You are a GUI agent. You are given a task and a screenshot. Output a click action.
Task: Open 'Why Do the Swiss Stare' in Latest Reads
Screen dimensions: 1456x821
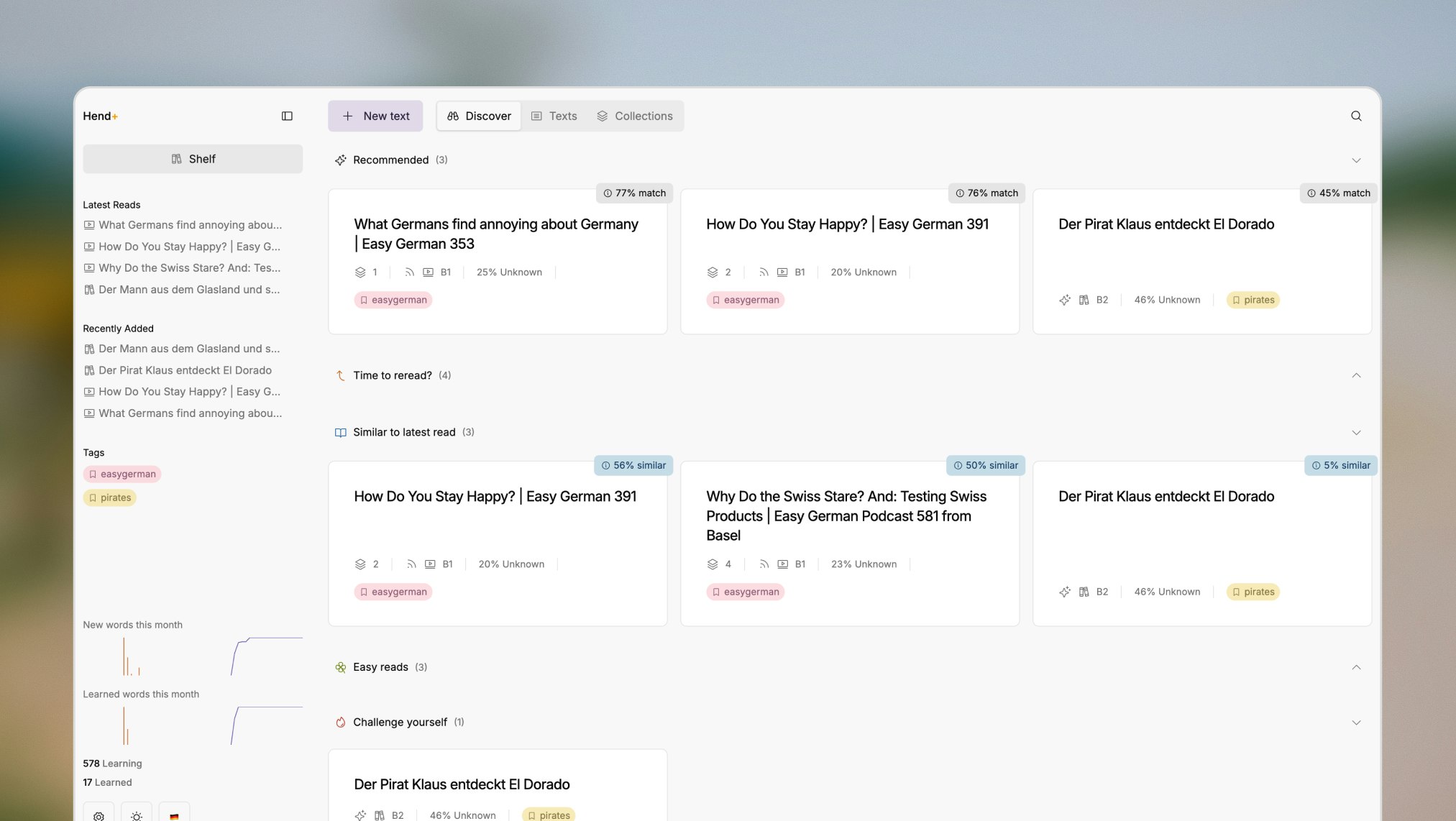coord(183,267)
